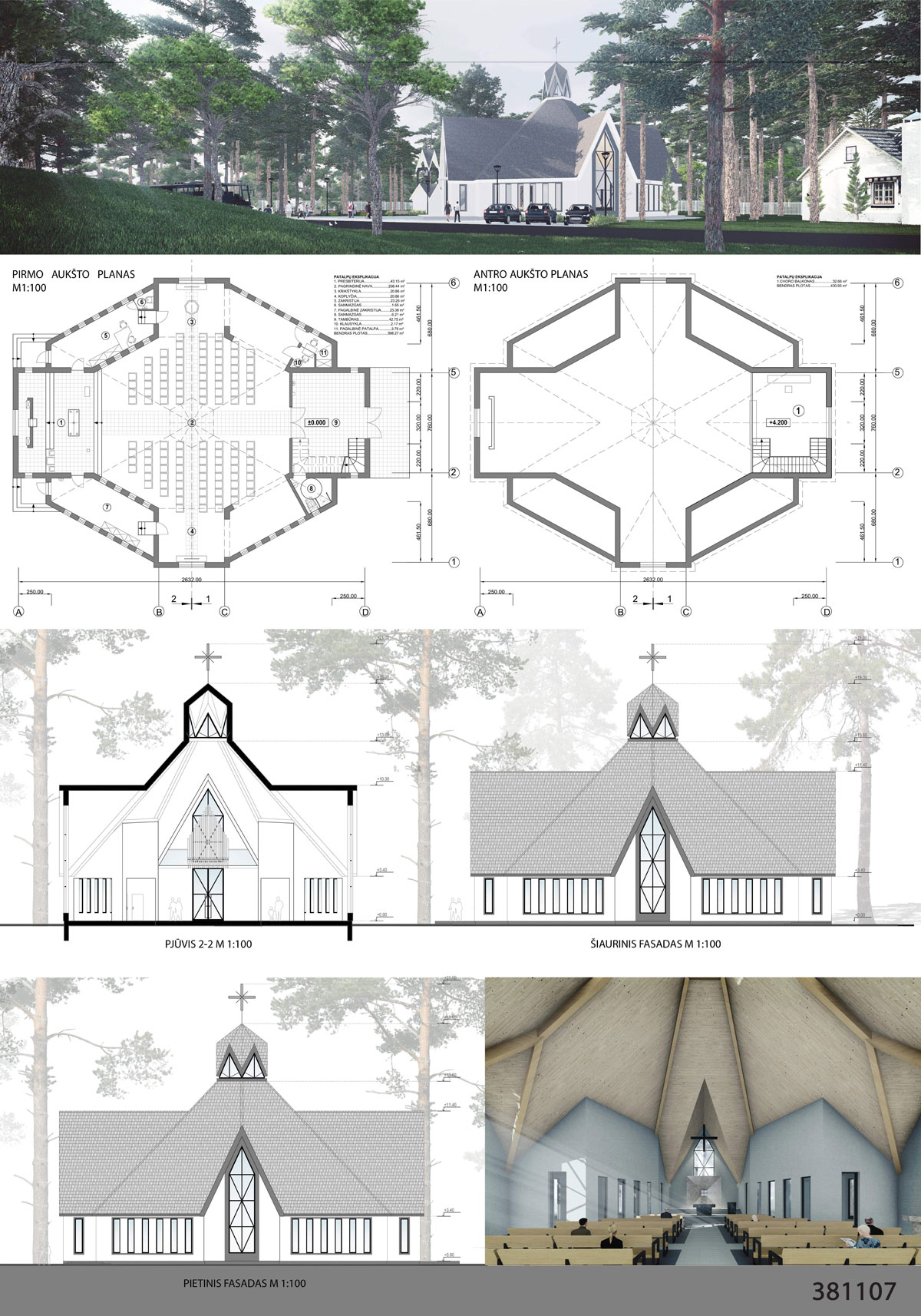Viewport: 921px width, 1316px height.
Task: Click axis marker D below the second floor plan
Action: point(827,612)
